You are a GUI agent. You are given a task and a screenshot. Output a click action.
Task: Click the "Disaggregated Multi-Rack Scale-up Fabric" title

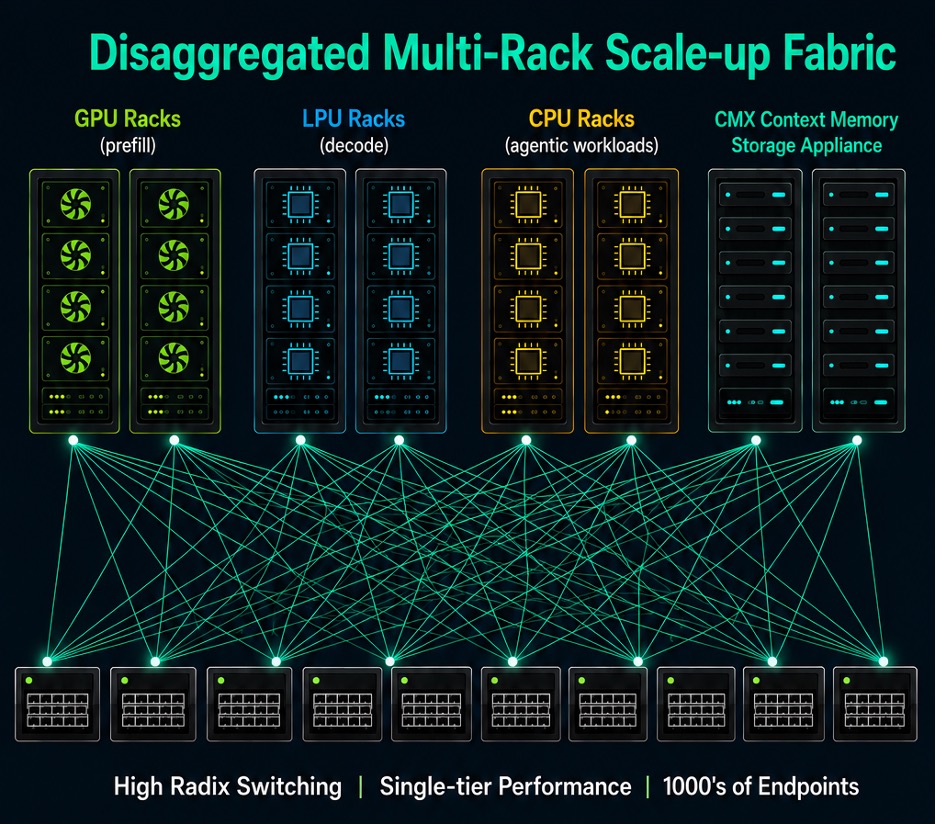492,55
